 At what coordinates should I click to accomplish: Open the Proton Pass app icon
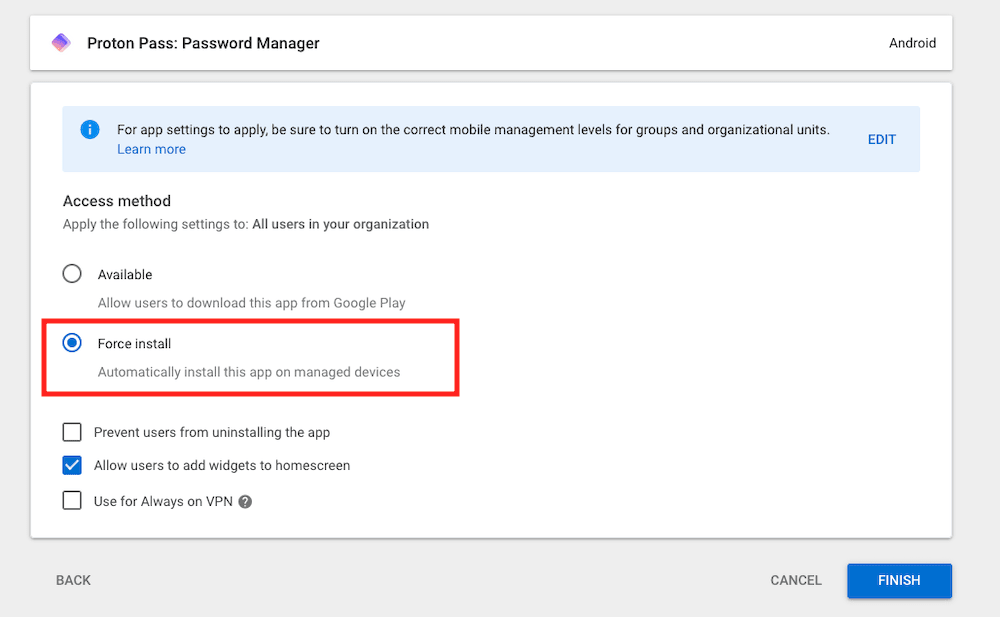pyautogui.click(x=61, y=42)
